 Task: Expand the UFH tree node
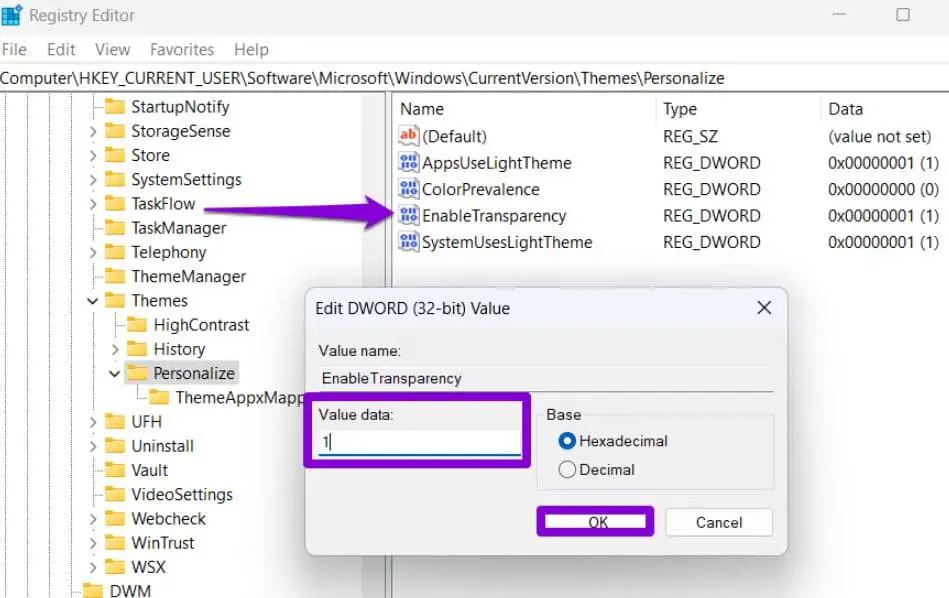coord(93,422)
